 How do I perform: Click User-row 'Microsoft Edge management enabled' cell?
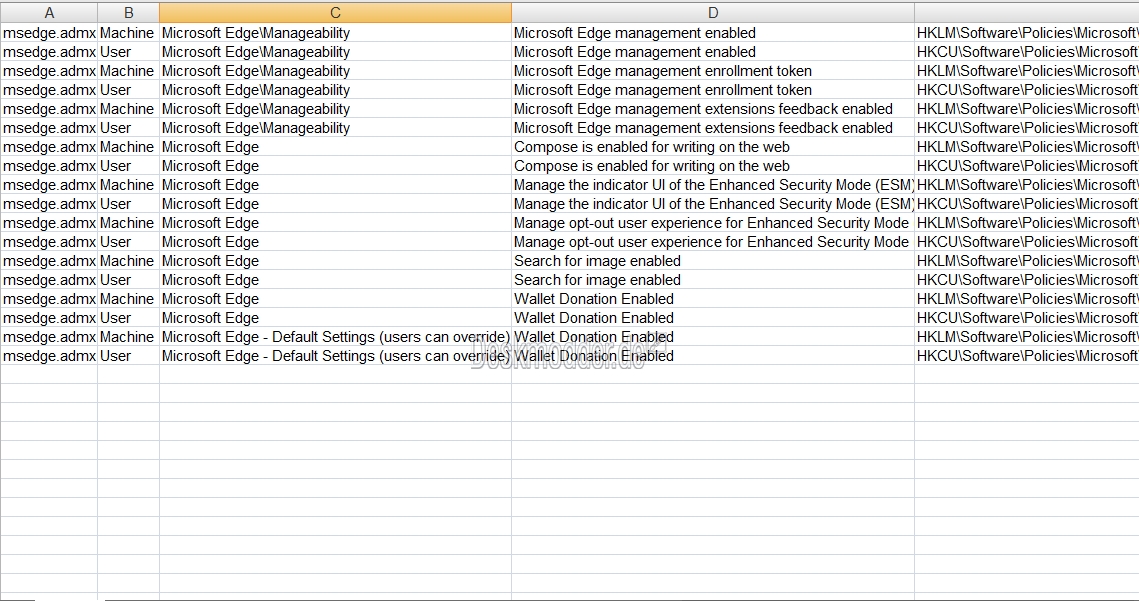pos(713,52)
